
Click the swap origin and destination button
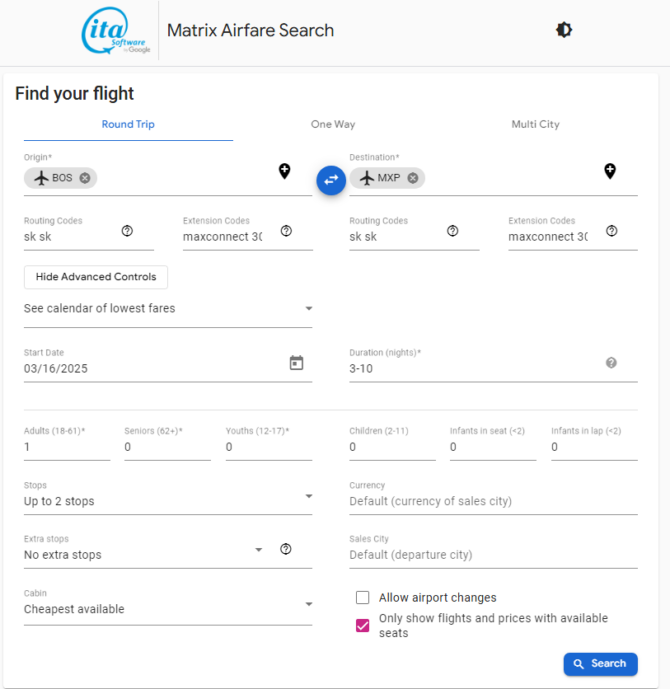pyautogui.click(x=331, y=180)
